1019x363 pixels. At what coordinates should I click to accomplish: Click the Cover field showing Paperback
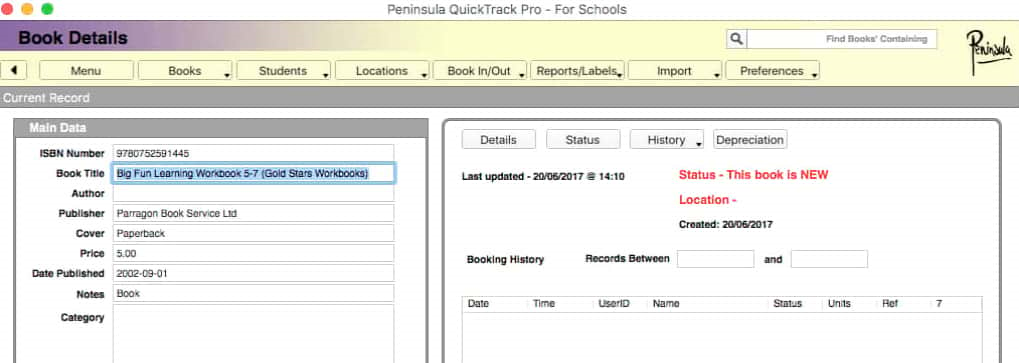pos(253,233)
